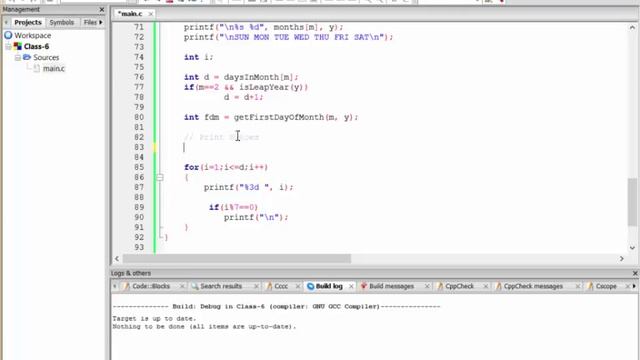
Task: Show previous log tabs with left arrow
Action: (115, 286)
